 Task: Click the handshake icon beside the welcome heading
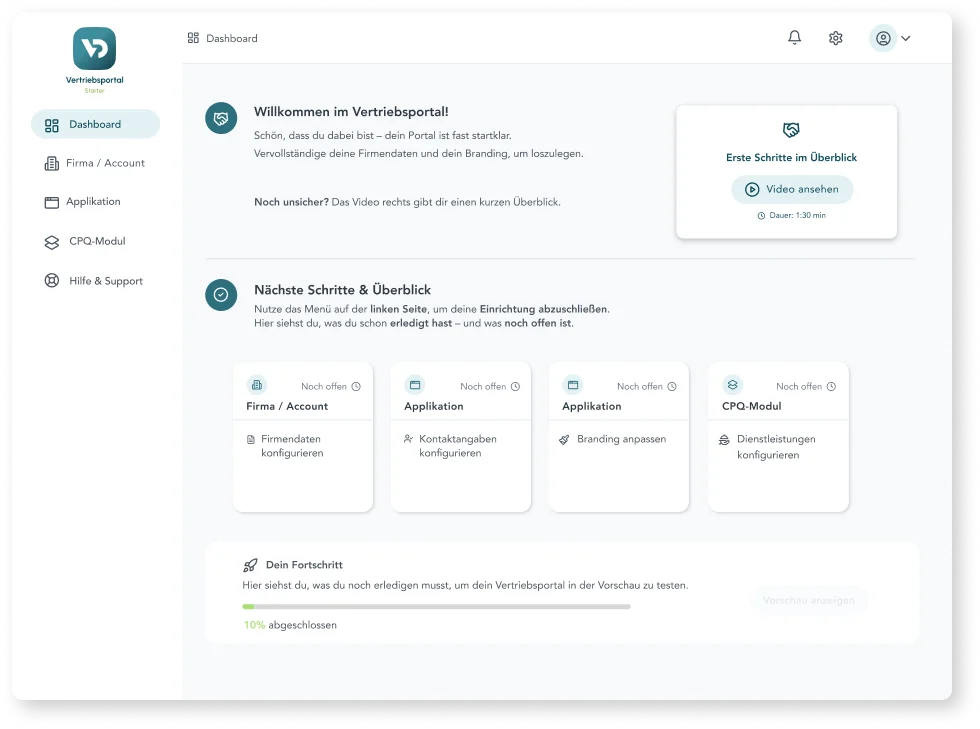(x=221, y=118)
